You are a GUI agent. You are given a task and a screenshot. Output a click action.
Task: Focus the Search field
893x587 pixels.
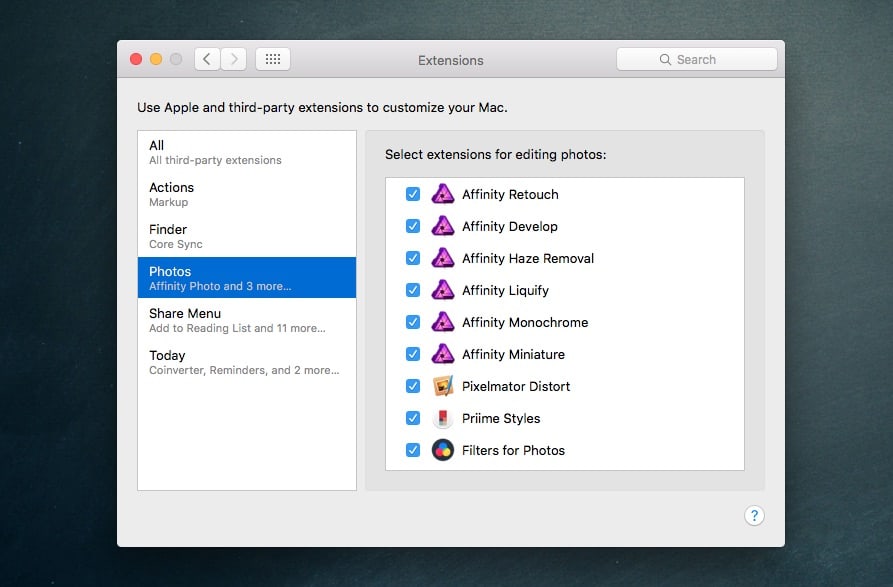click(697, 59)
